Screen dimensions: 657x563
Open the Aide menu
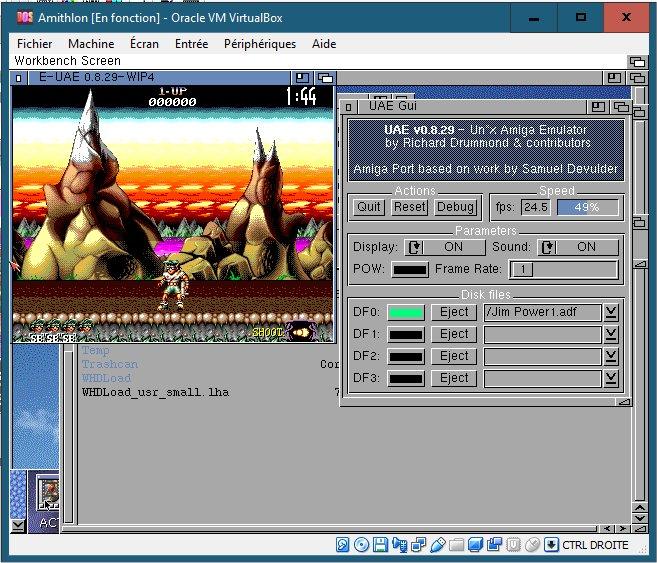[323, 44]
